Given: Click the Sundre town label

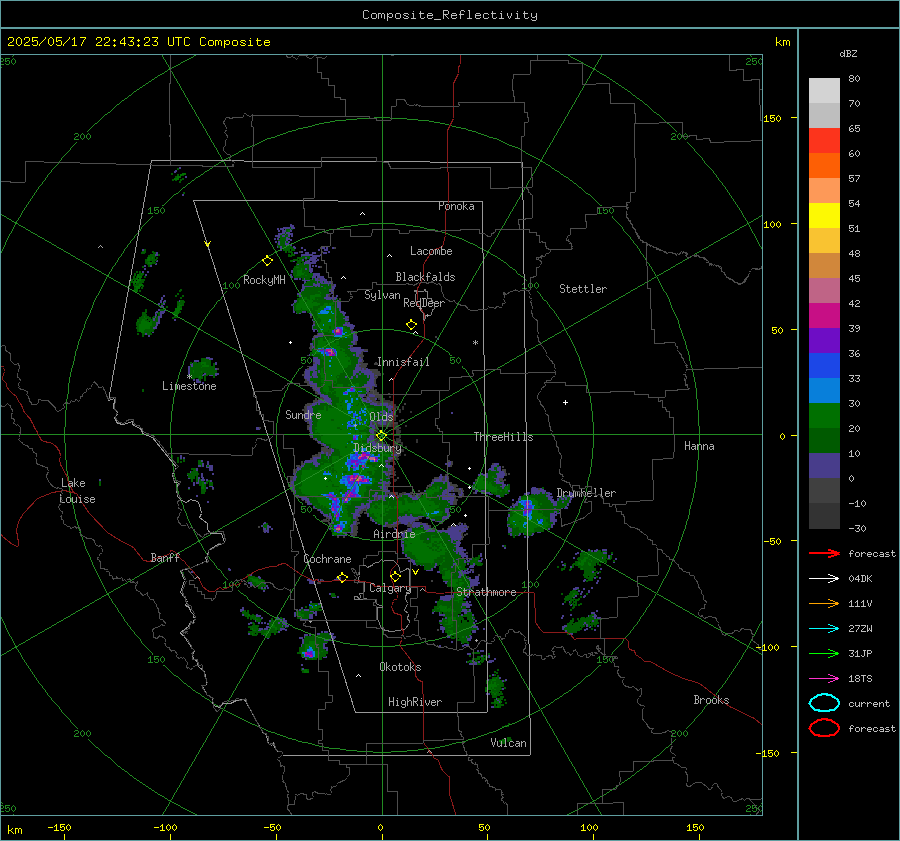Looking at the screenshot, I should coord(303,414).
